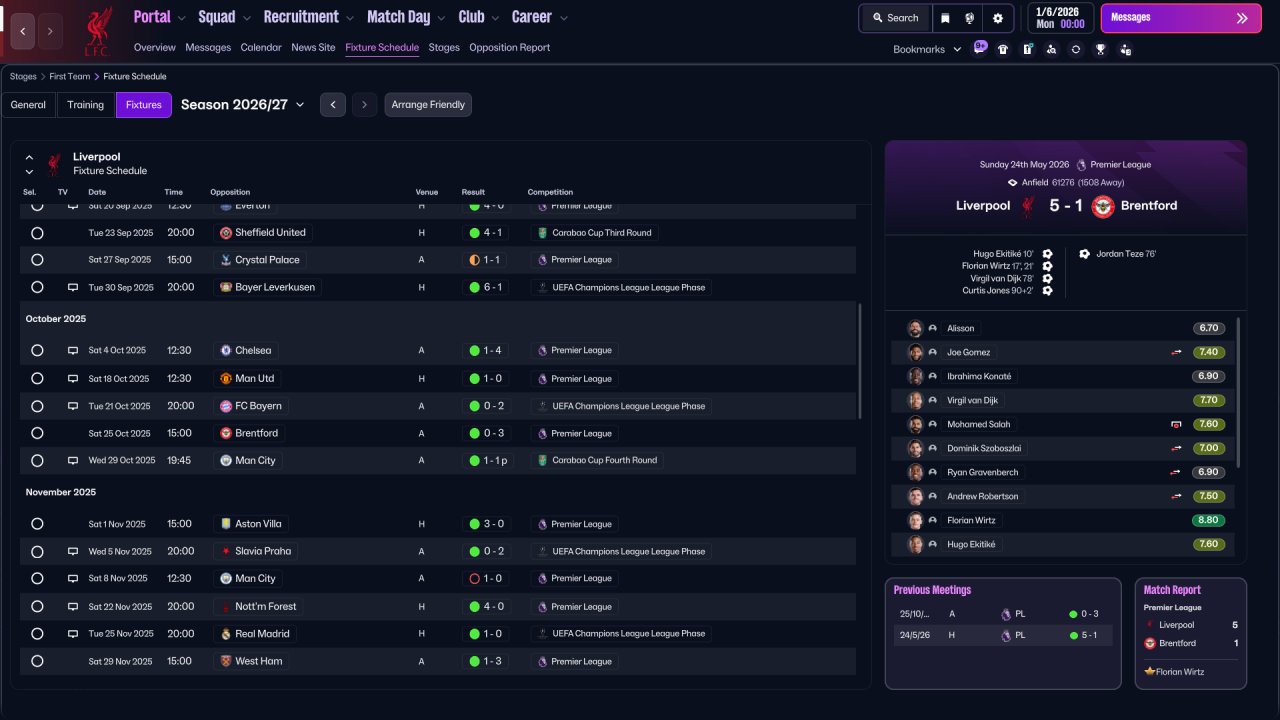Image resolution: width=1280 pixels, height=720 pixels.
Task: Click the shirt icon shortcut
Action: click(1003, 49)
